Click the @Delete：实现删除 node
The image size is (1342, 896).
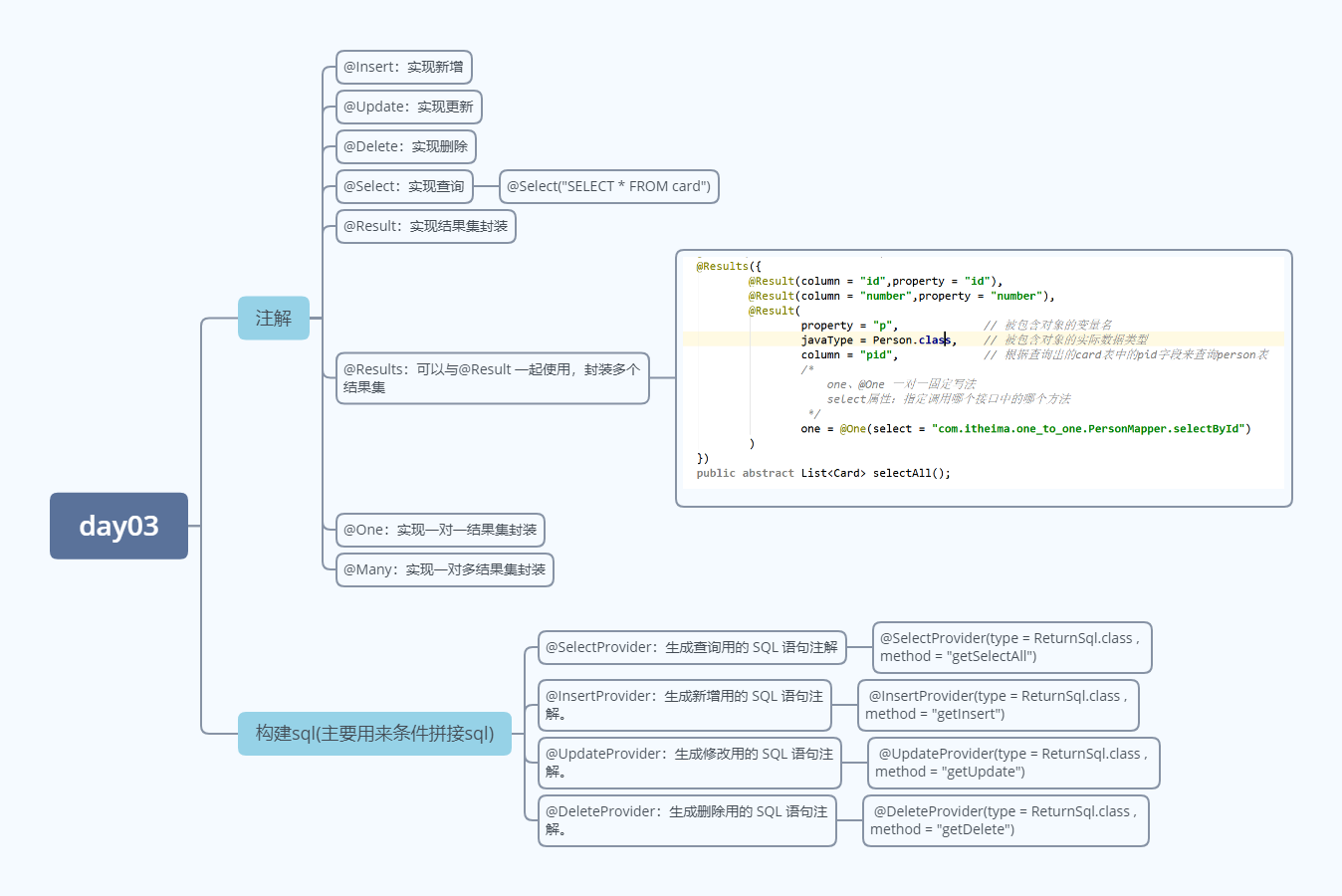click(x=405, y=146)
